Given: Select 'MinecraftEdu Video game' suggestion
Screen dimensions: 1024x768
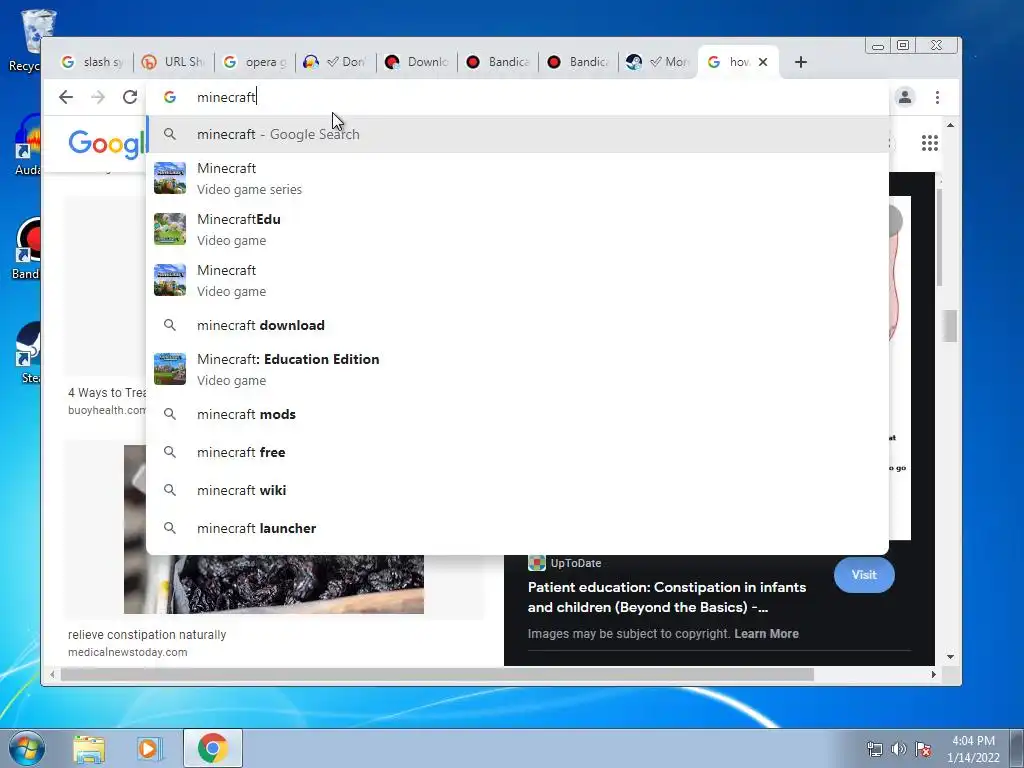Looking at the screenshot, I should point(517,229).
